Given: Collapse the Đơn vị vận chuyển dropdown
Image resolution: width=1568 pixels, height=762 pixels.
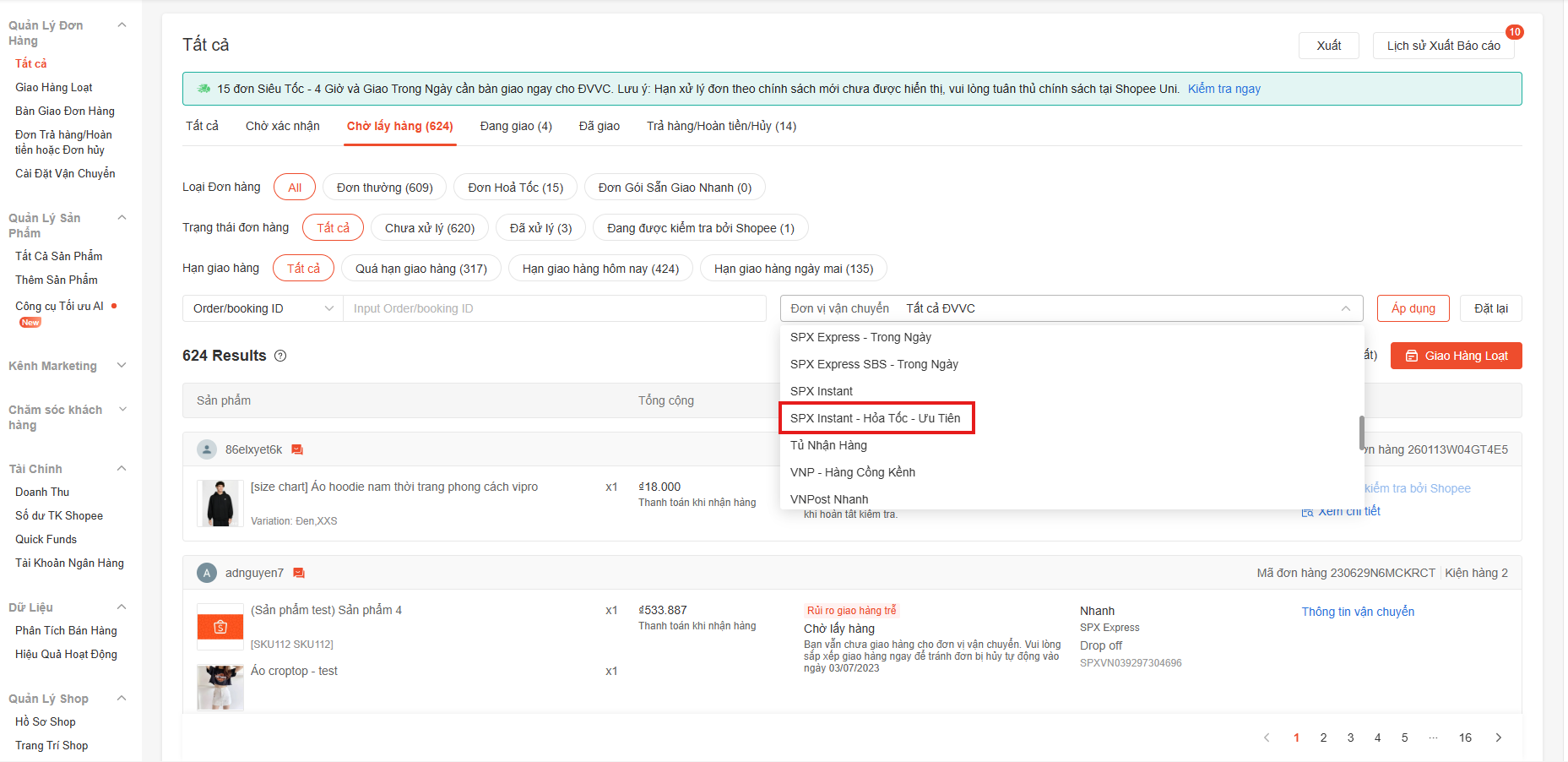Looking at the screenshot, I should [1345, 308].
